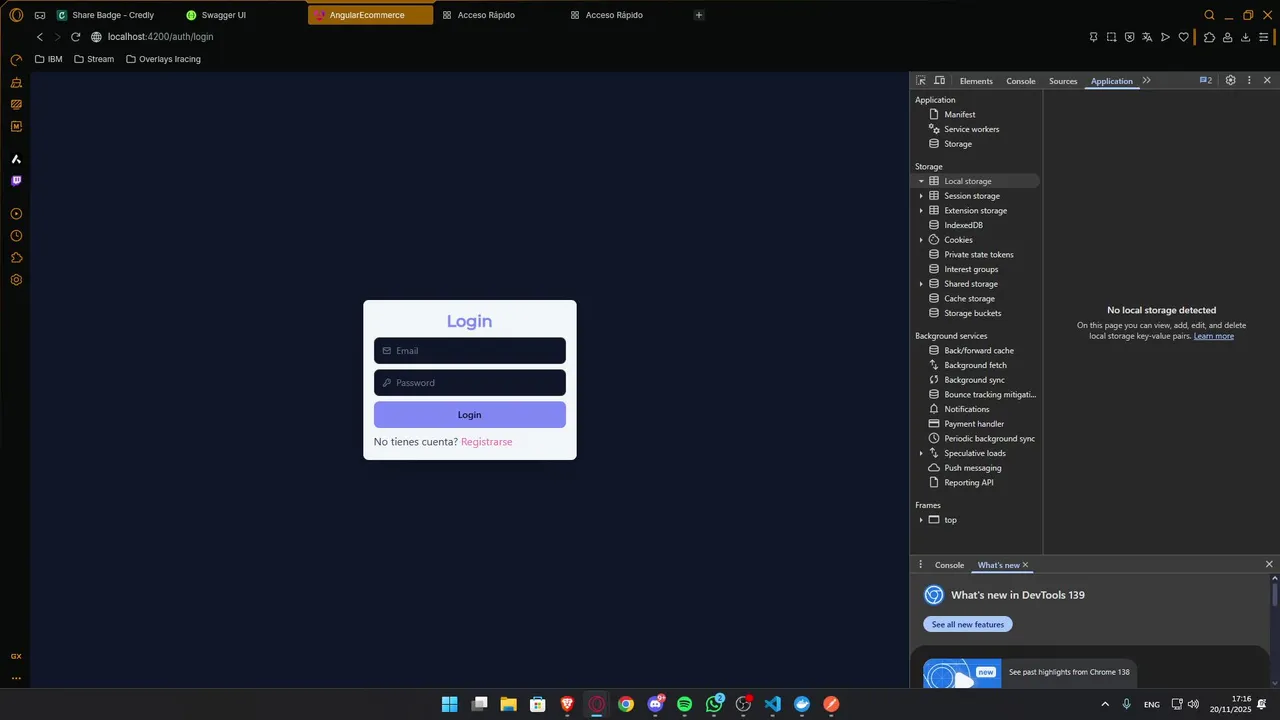Follow the Registrarse link
The width and height of the screenshot is (1280, 720).
coord(487,442)
